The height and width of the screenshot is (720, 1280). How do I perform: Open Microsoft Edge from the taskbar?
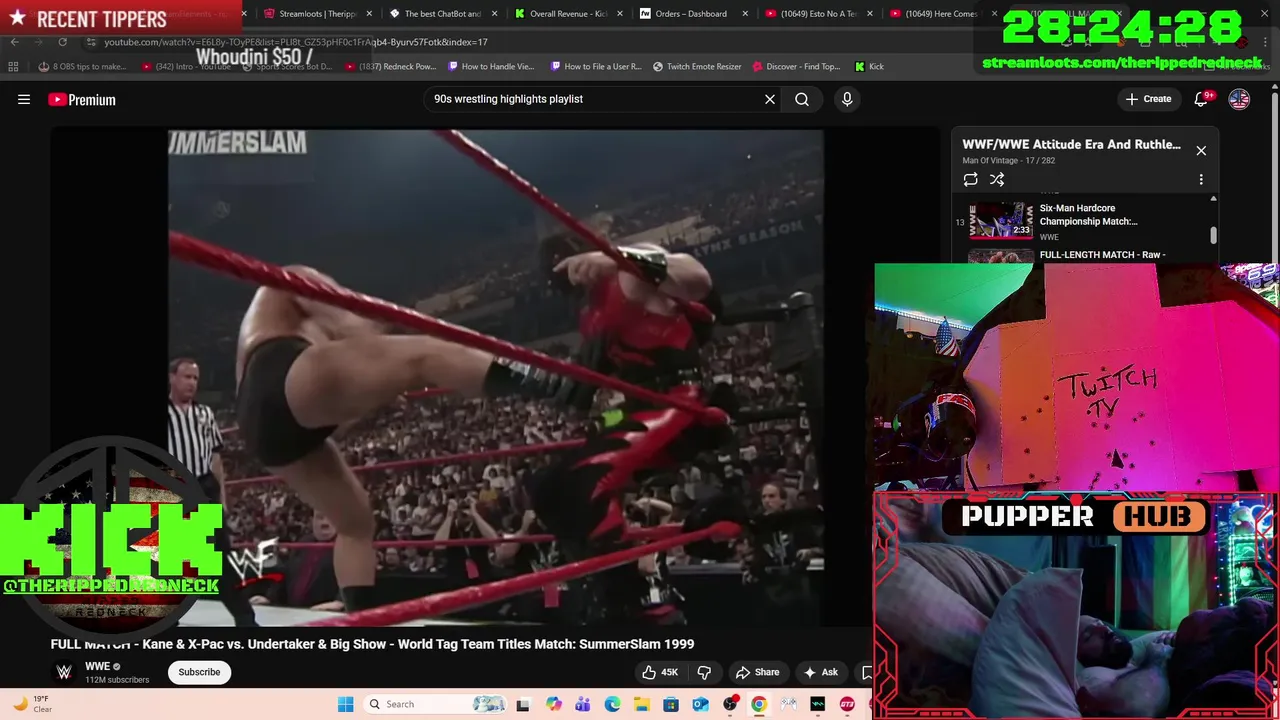tap(612, 704)
